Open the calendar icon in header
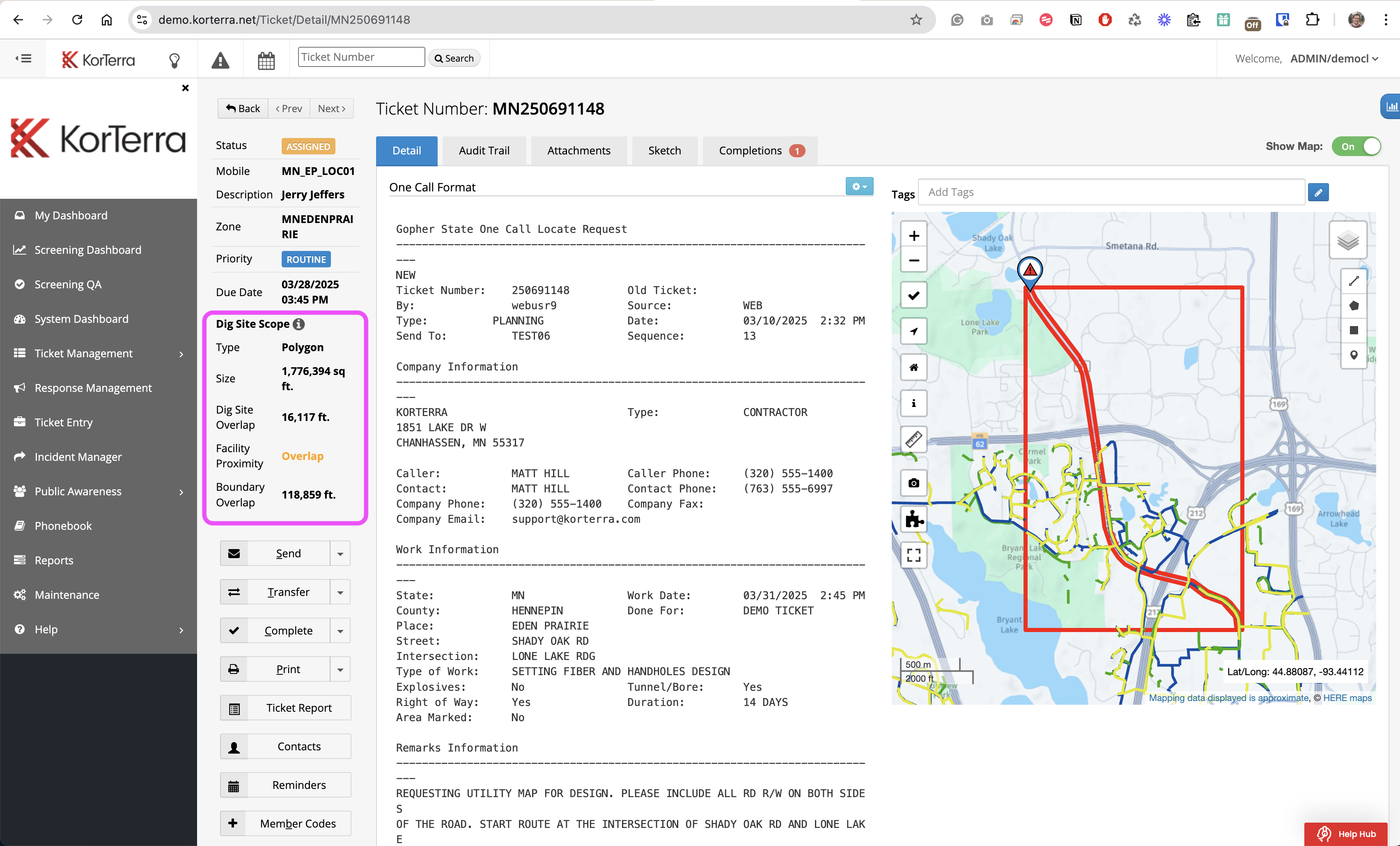The height and width of the screenshot is (846, 1400). coord(266,60)
